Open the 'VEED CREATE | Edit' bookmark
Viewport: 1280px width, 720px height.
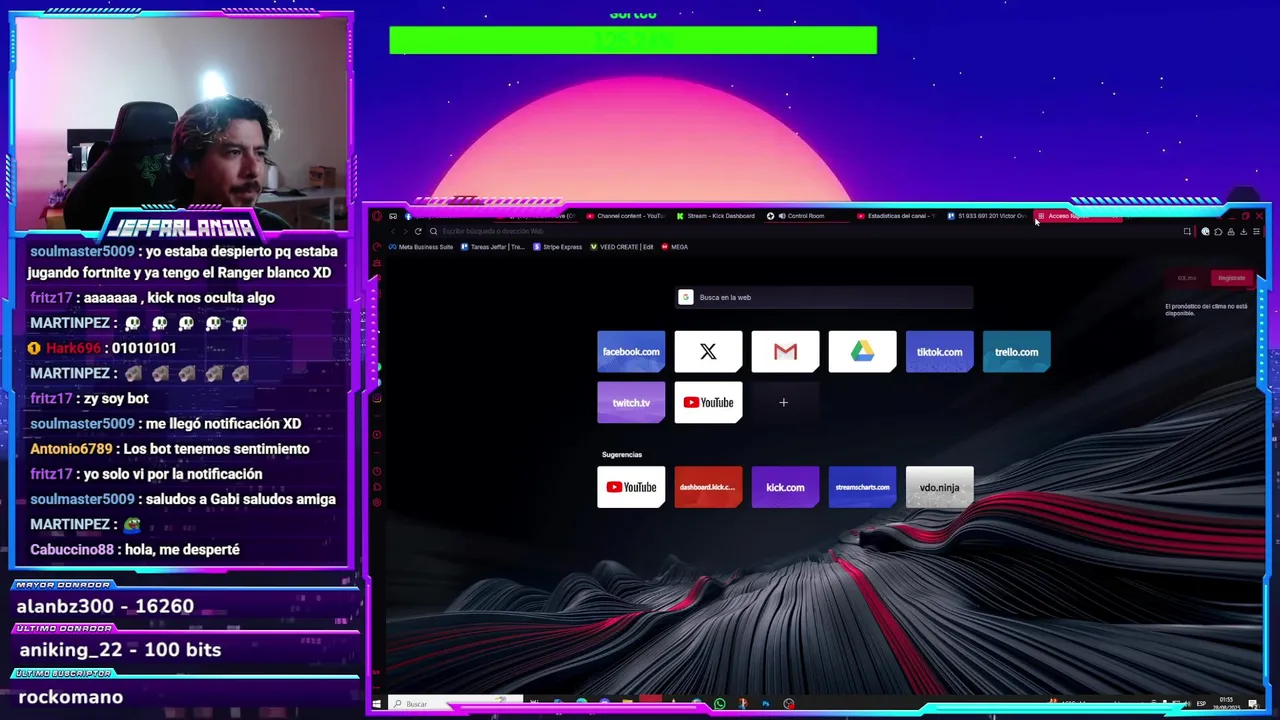click(x=622, y=247)
